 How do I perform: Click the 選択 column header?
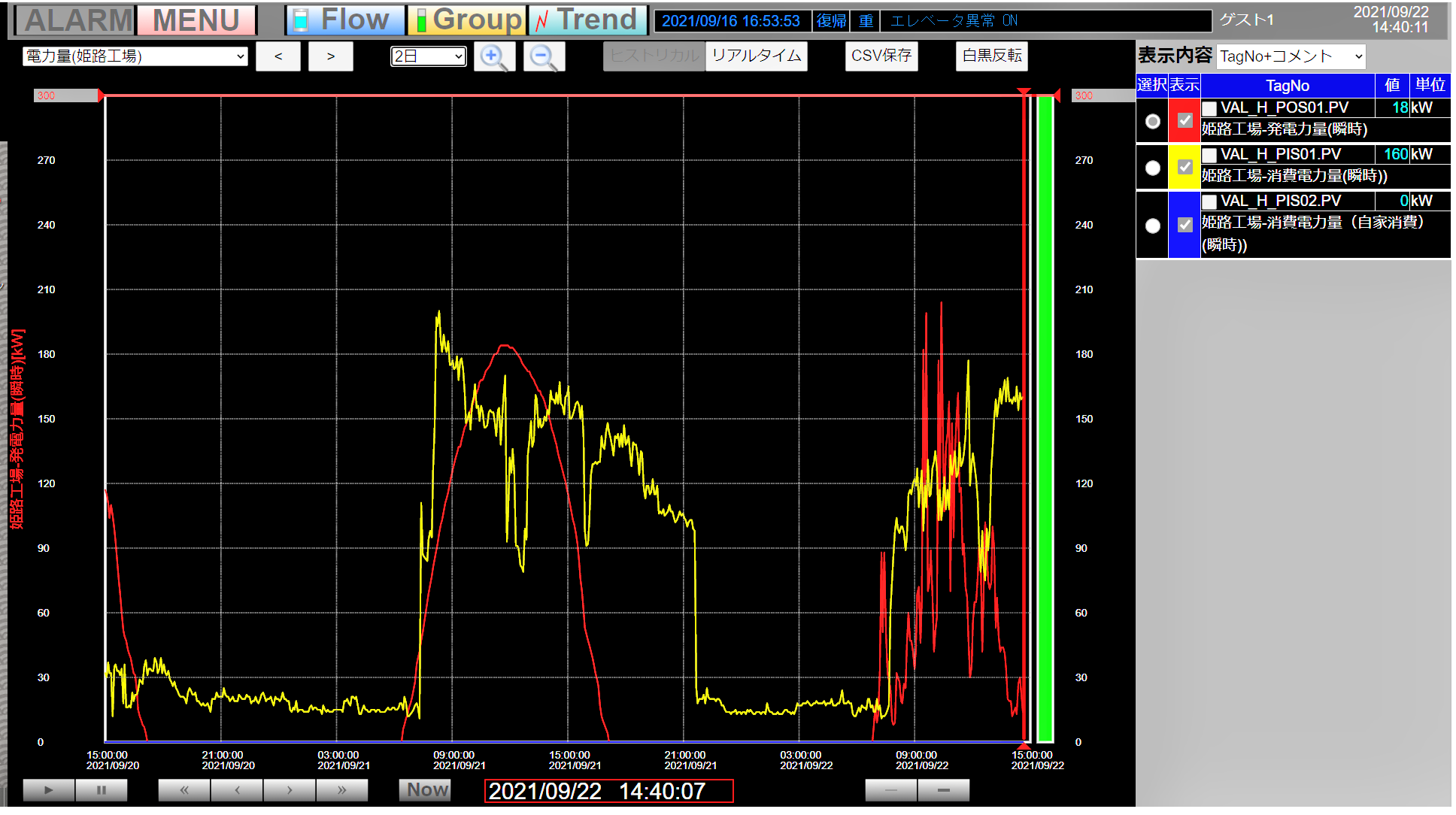(1152, 86)
